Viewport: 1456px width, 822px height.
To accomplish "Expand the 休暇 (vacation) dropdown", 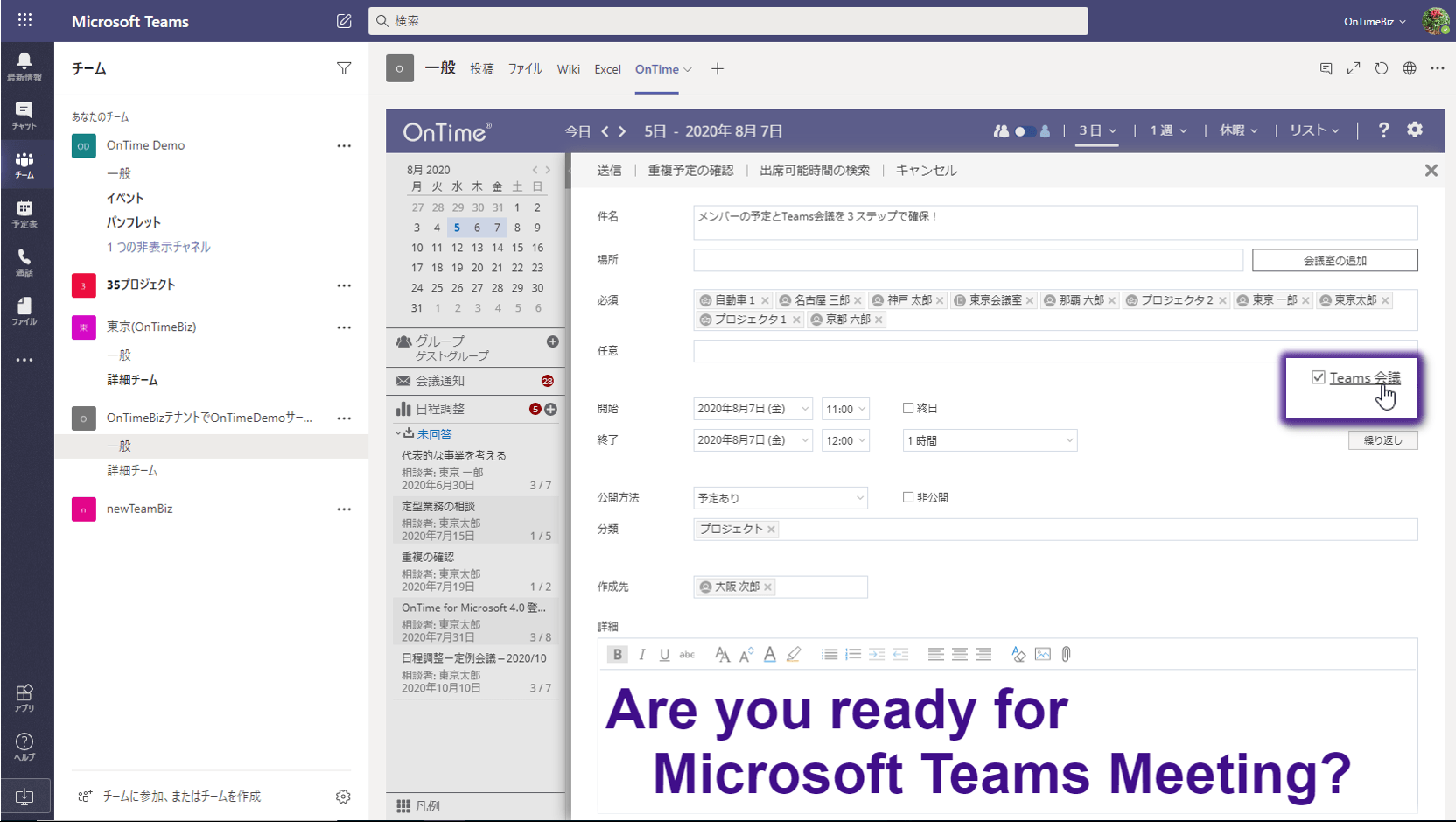I will tap(1238, 130).
